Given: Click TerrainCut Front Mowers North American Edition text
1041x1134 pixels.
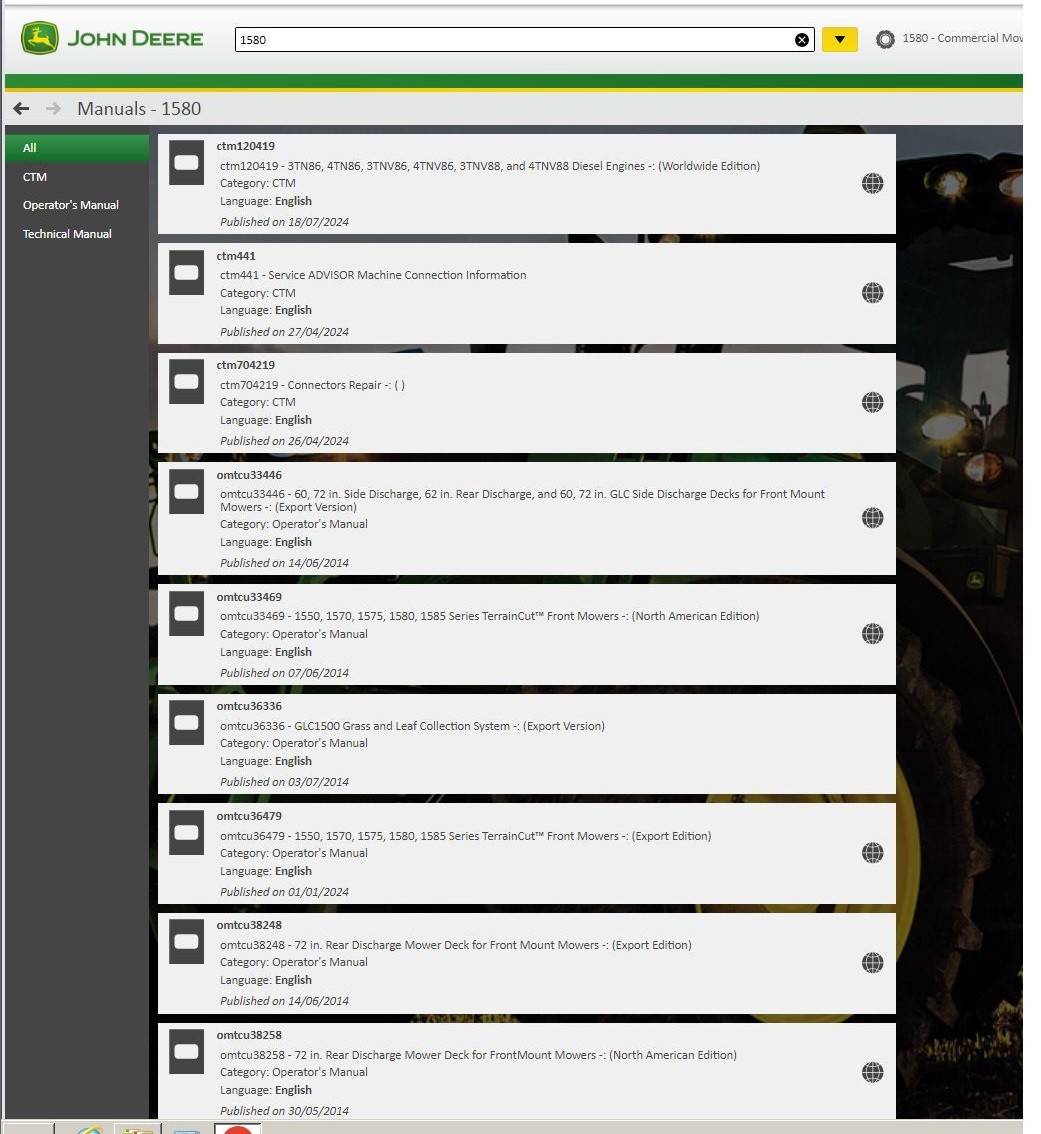Looking at the screenshot, I should [x=490, y=616].
